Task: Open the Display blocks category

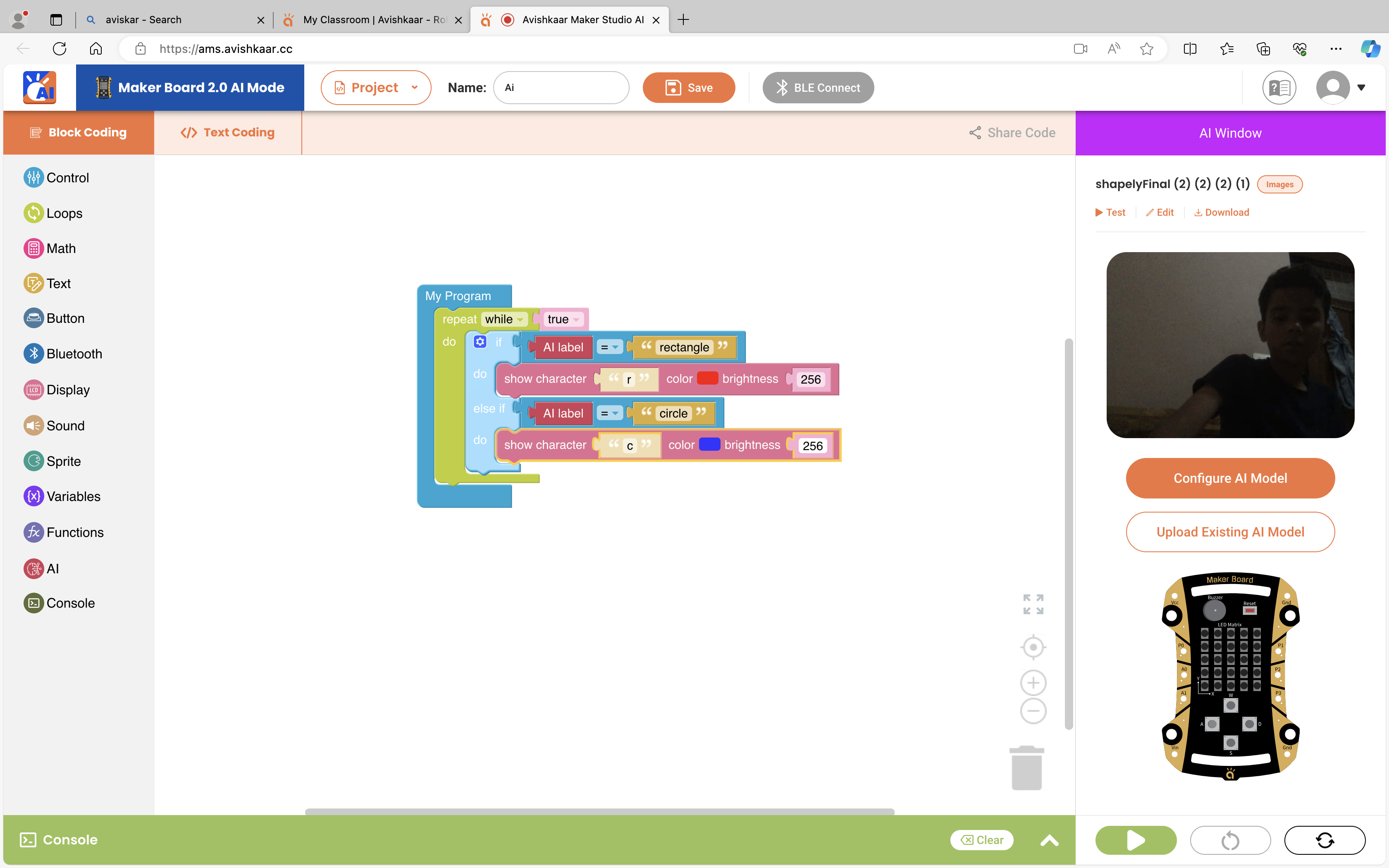Action: point(56,390)
